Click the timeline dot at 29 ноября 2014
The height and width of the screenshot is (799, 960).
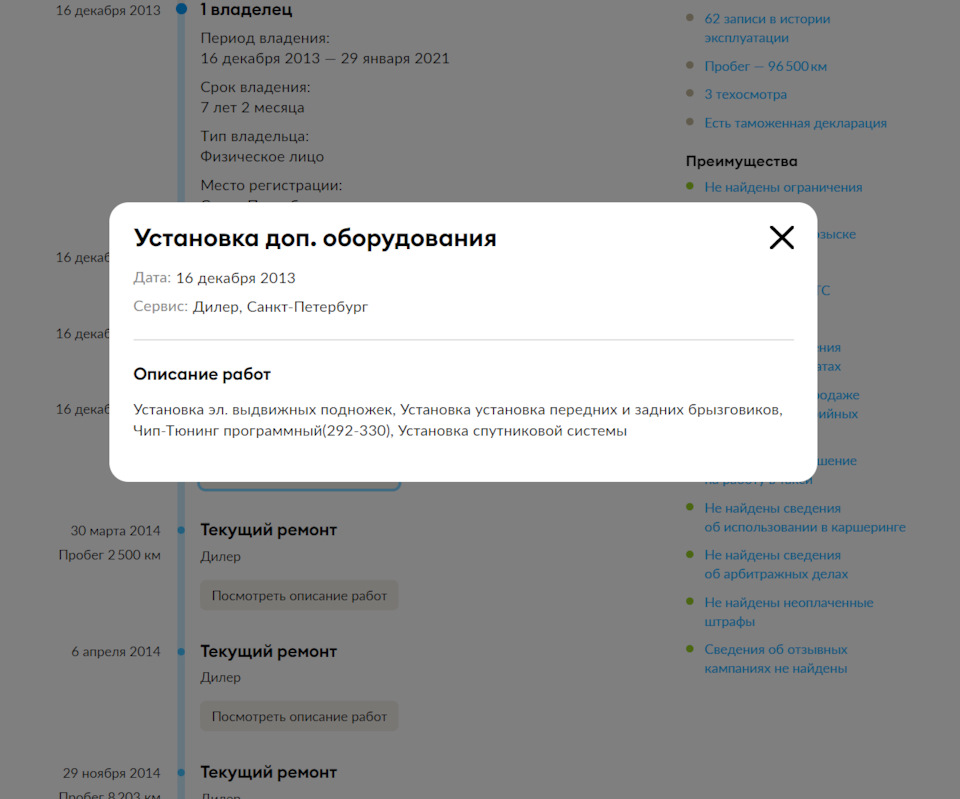[181, 772]
